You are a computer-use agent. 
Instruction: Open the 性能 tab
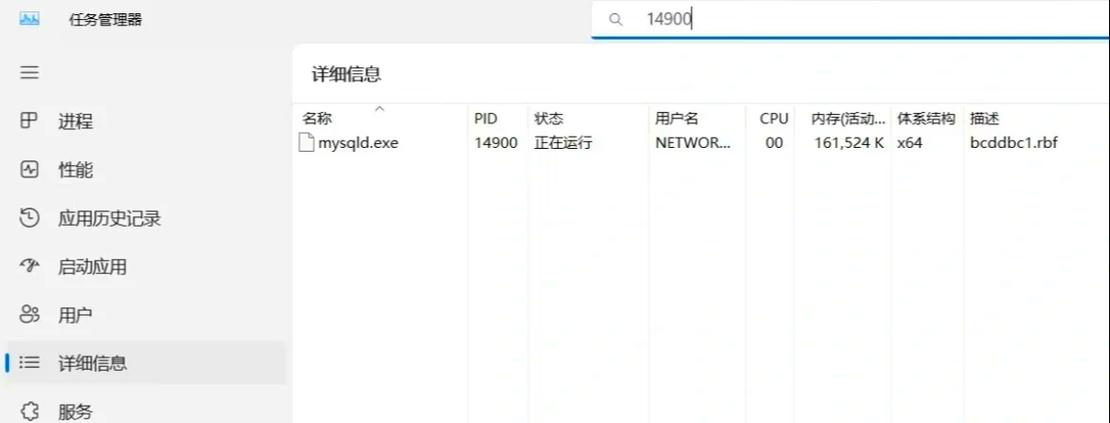(x=146, y=170)
